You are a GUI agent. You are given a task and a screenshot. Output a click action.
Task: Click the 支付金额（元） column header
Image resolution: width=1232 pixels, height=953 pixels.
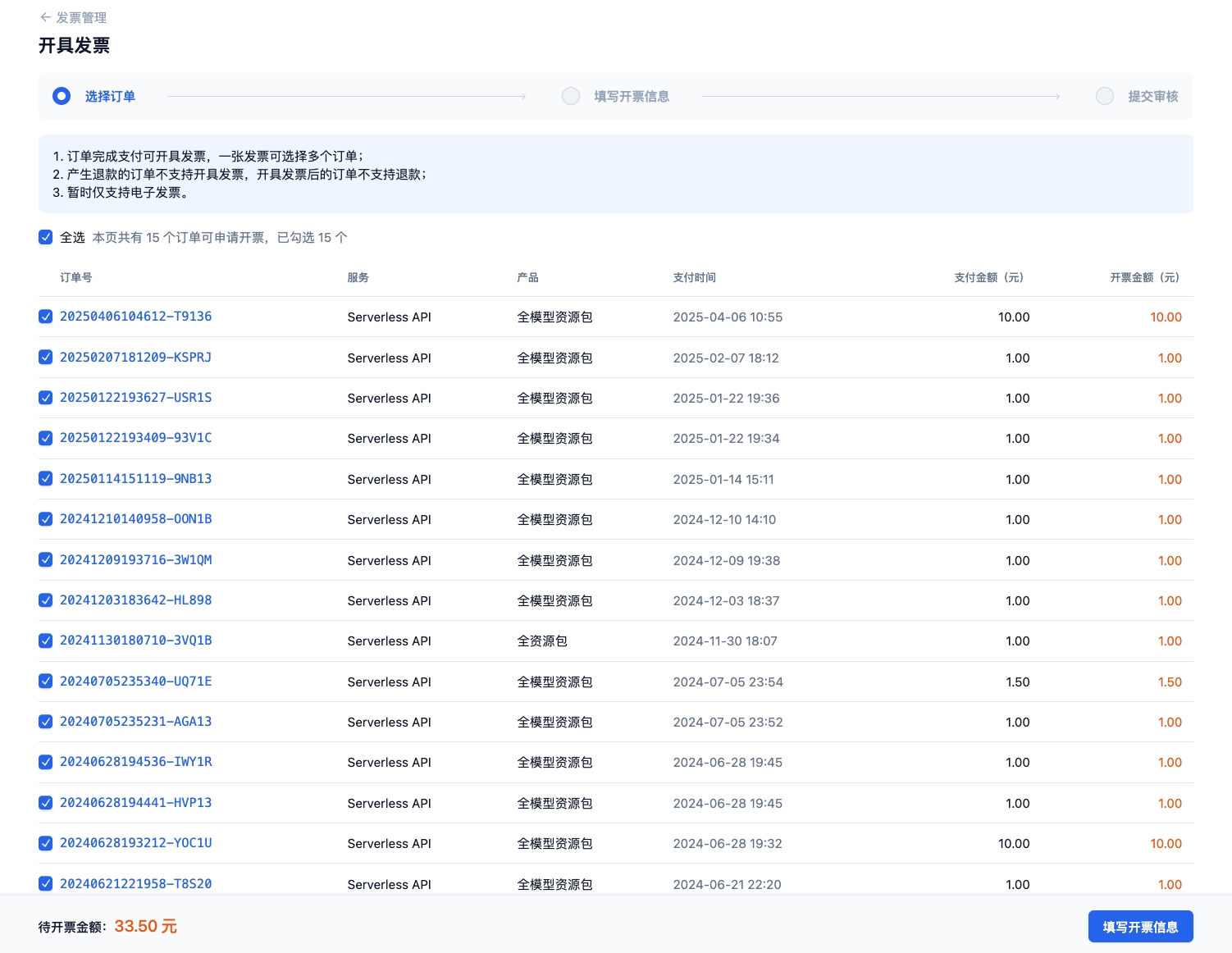[988, 277]
